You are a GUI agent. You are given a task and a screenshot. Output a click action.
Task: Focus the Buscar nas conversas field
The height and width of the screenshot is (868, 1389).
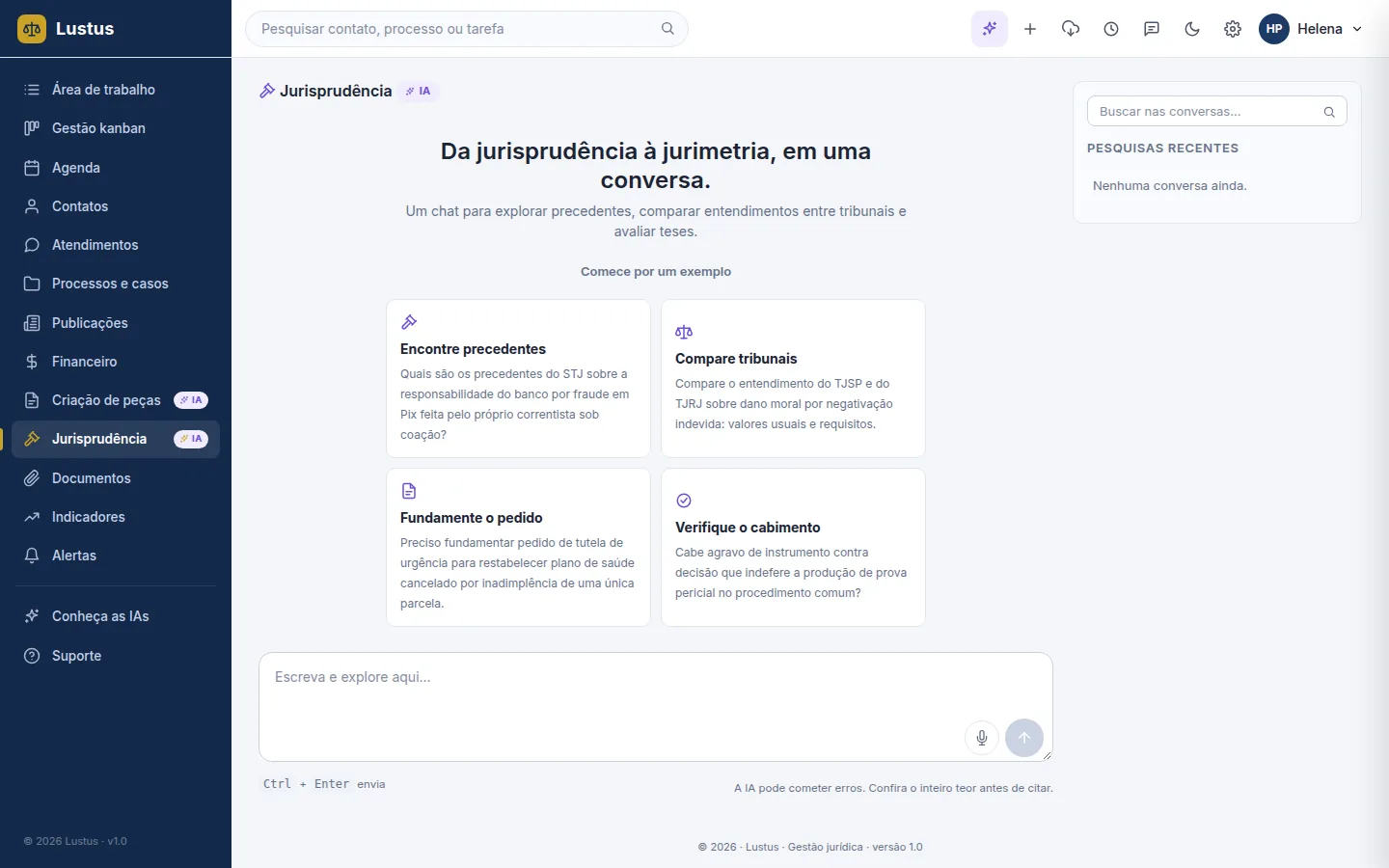(1217, 112)
